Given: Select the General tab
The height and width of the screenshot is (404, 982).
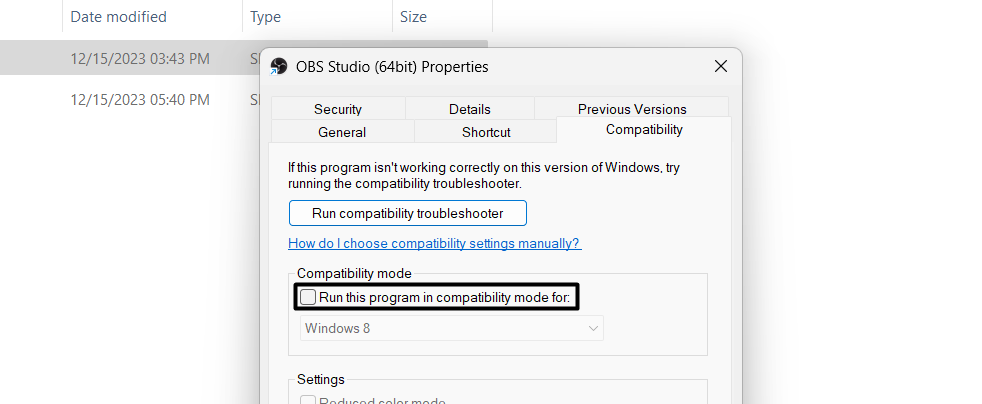Looking at the screenshot, I should coord(342,132).
